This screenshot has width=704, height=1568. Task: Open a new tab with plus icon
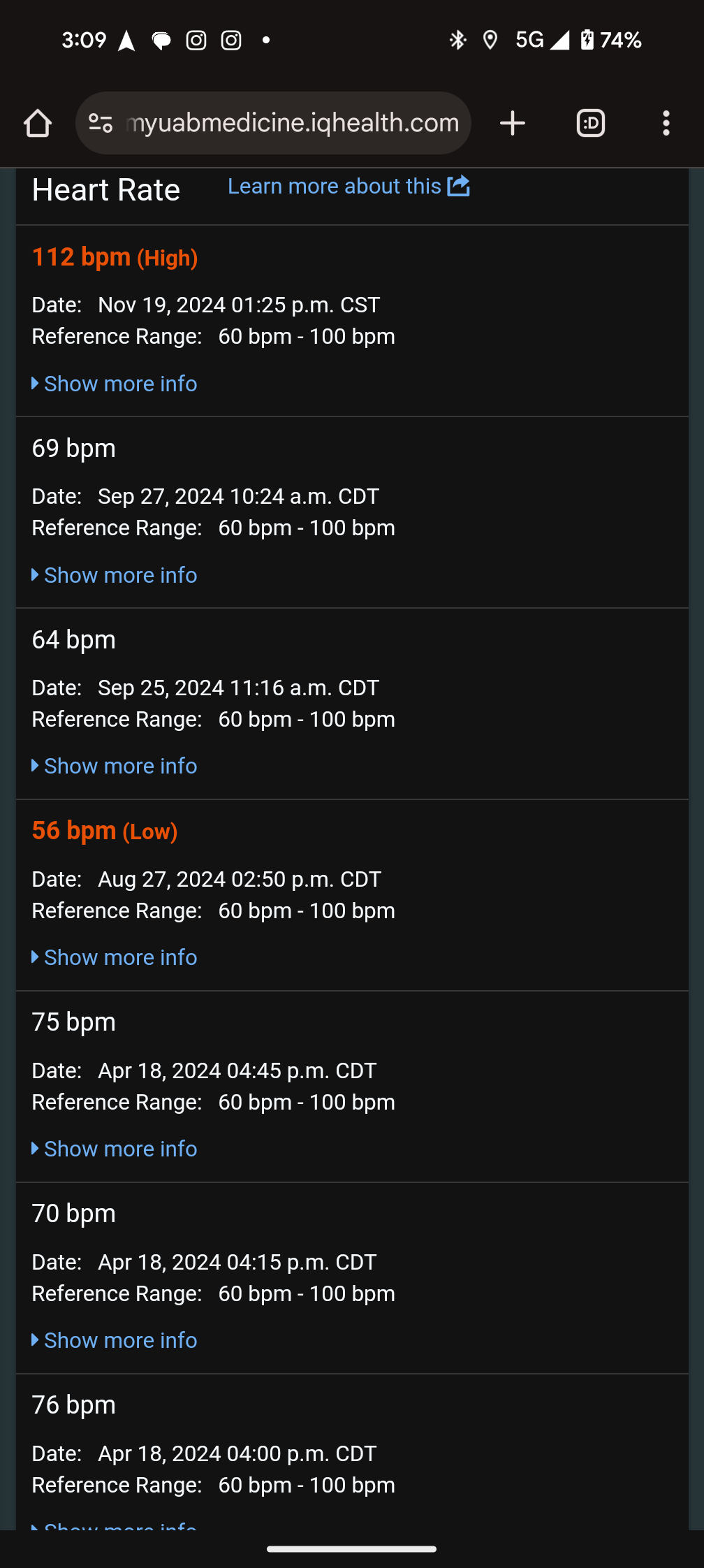(513, 124)
